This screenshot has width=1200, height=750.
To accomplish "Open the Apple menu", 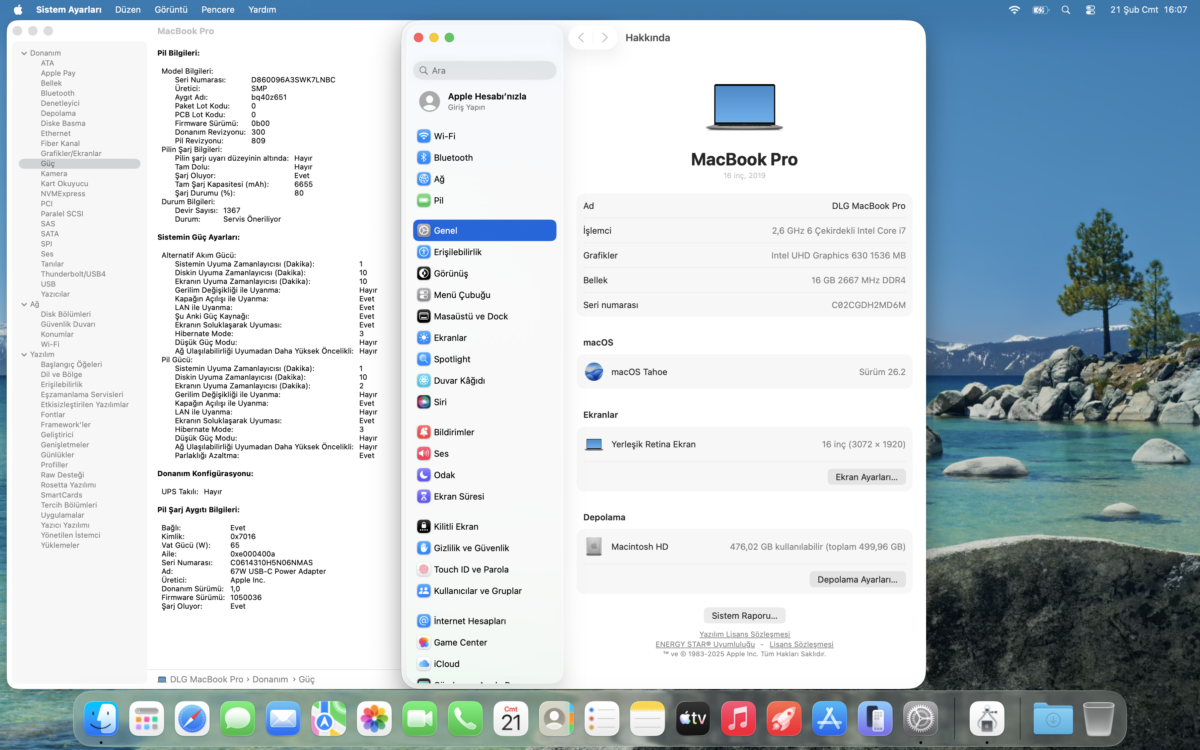I will 17,9.
